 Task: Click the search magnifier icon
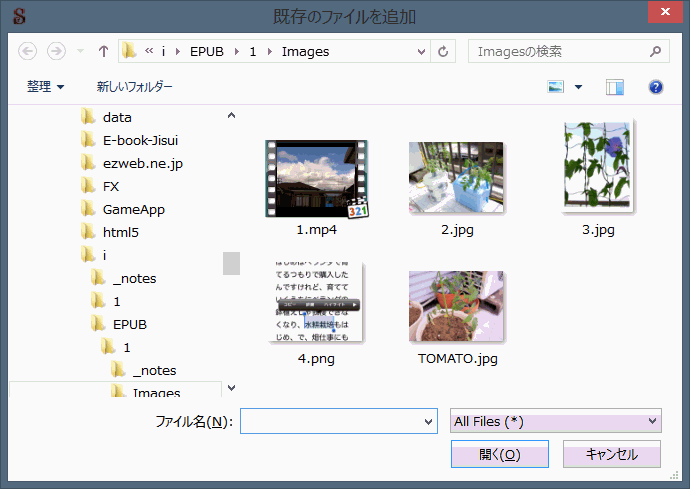pos(654,51)
